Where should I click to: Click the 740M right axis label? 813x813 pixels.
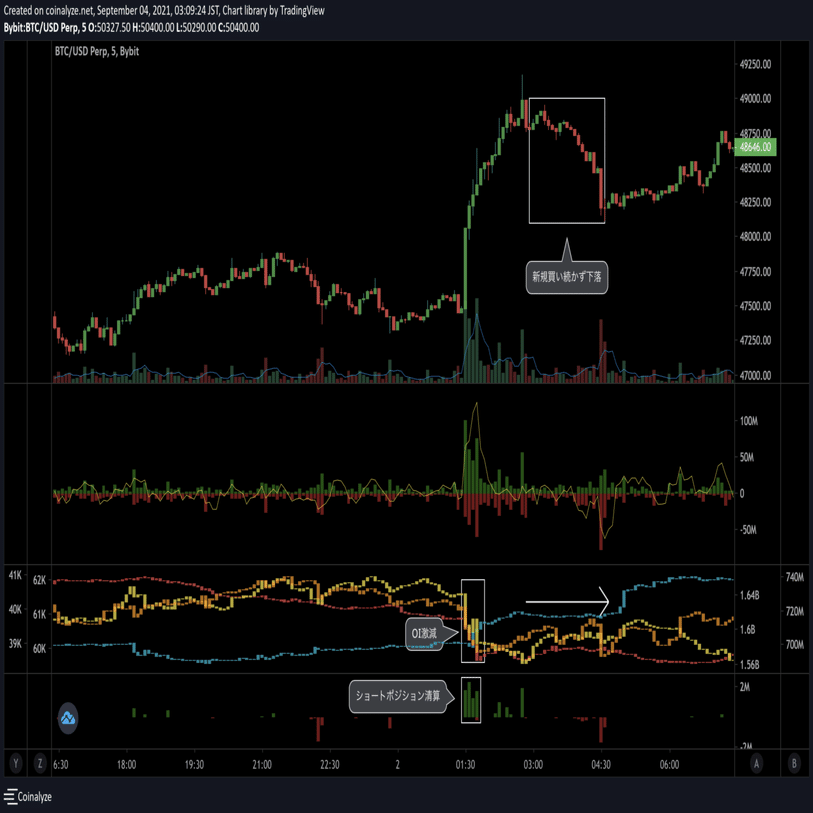795,577
